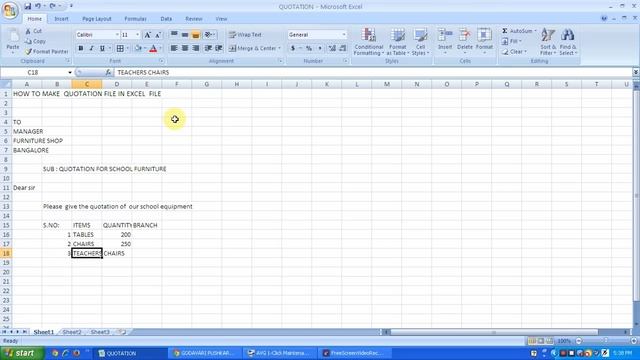This screenshot has width=640, height=360.
Task: Enable Wrap Text
Action: pyautogui.click(x=245, y=35)
